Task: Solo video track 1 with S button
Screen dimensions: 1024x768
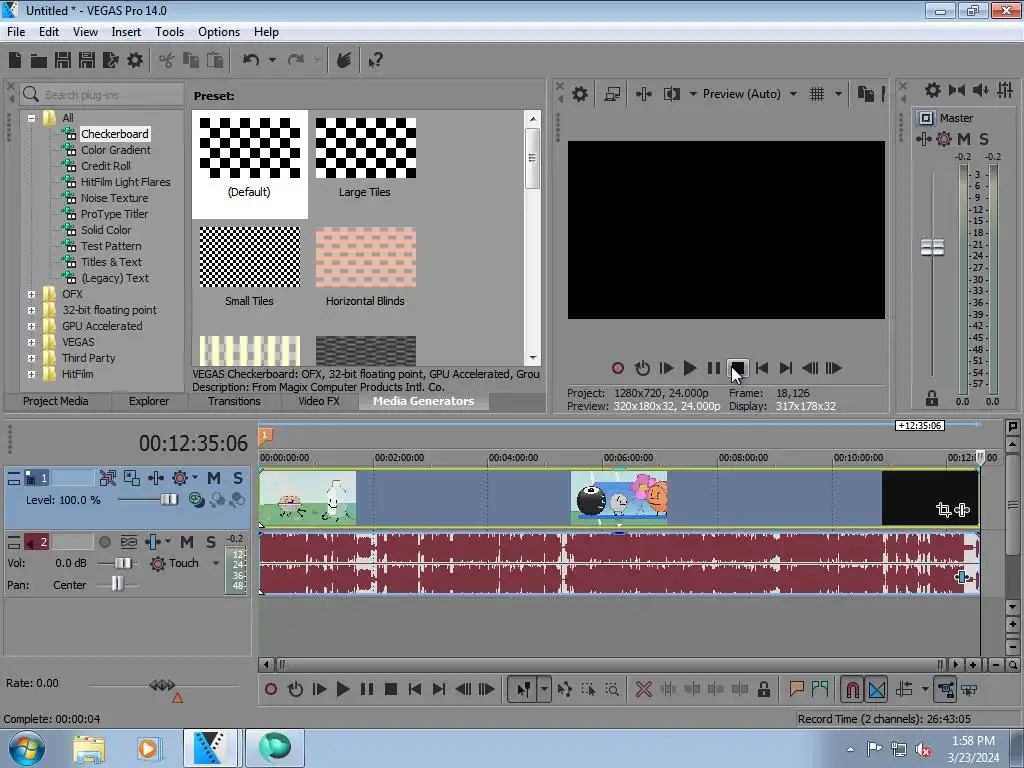Action: click(x=238, y=478)
